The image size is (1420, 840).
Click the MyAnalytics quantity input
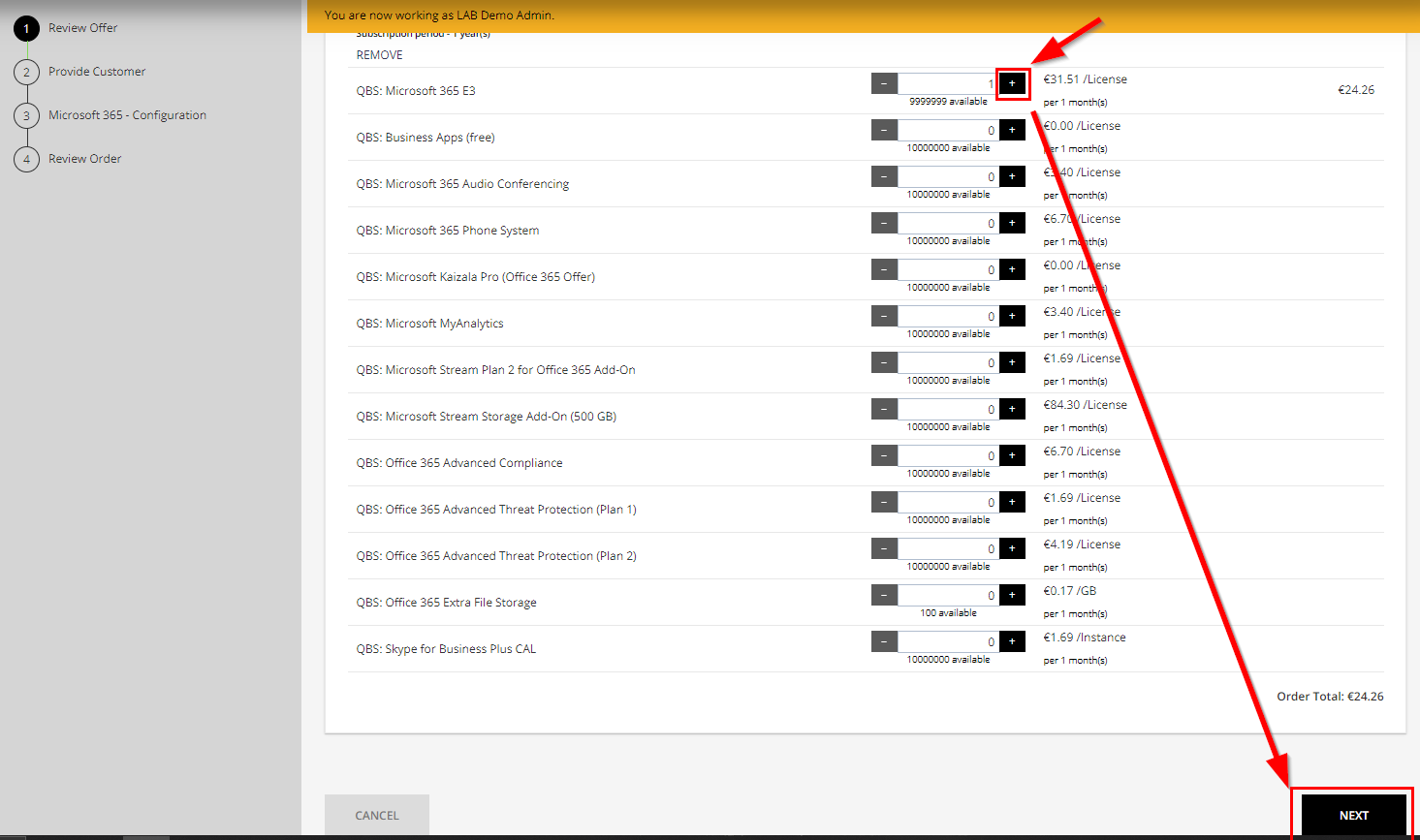[x=948, y=316]
